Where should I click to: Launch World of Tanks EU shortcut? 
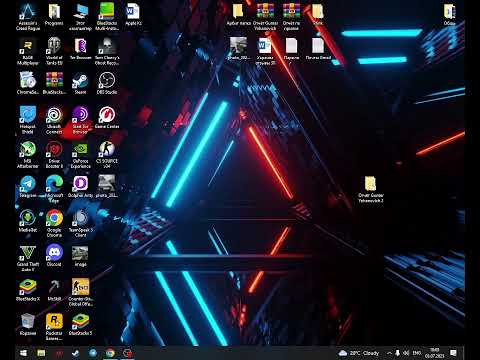pos(54,51)
